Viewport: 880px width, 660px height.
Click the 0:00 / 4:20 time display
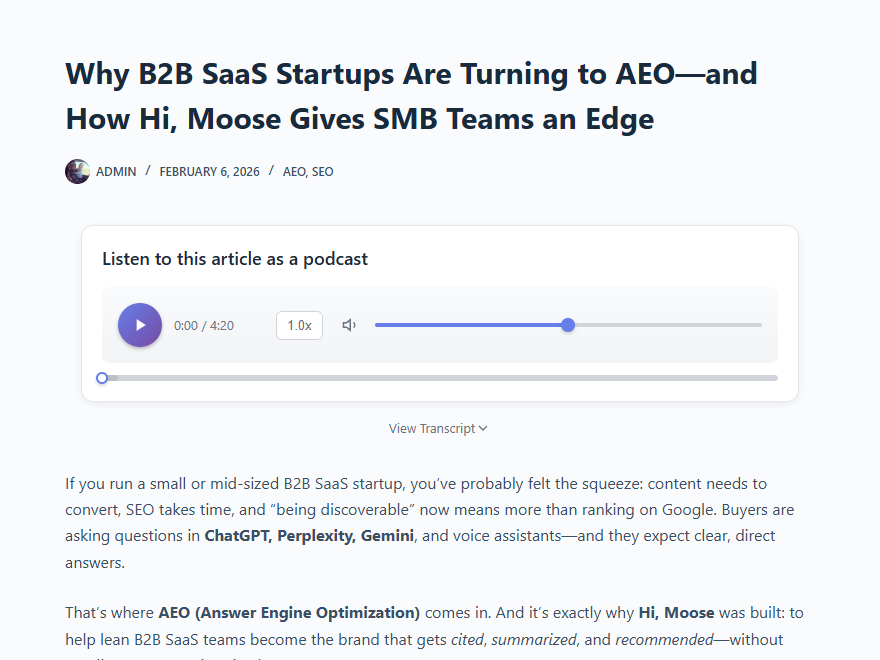[x=204, y=325]
